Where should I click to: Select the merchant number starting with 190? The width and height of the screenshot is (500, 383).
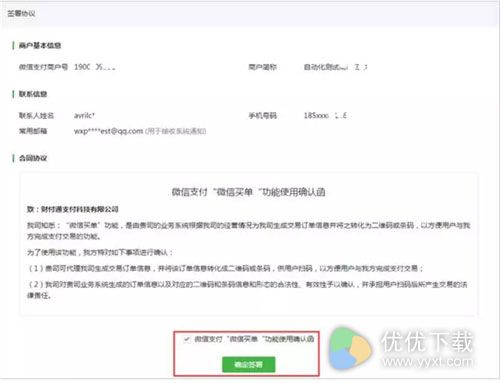click(95, 67)
